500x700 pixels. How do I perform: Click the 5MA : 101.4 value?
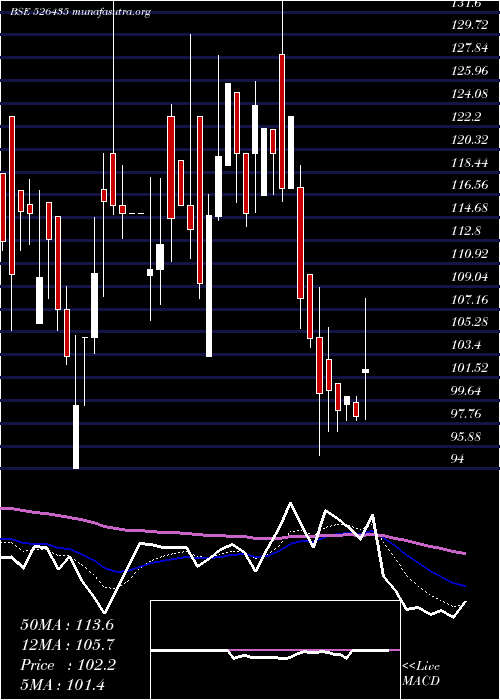[x=62, y=685]
